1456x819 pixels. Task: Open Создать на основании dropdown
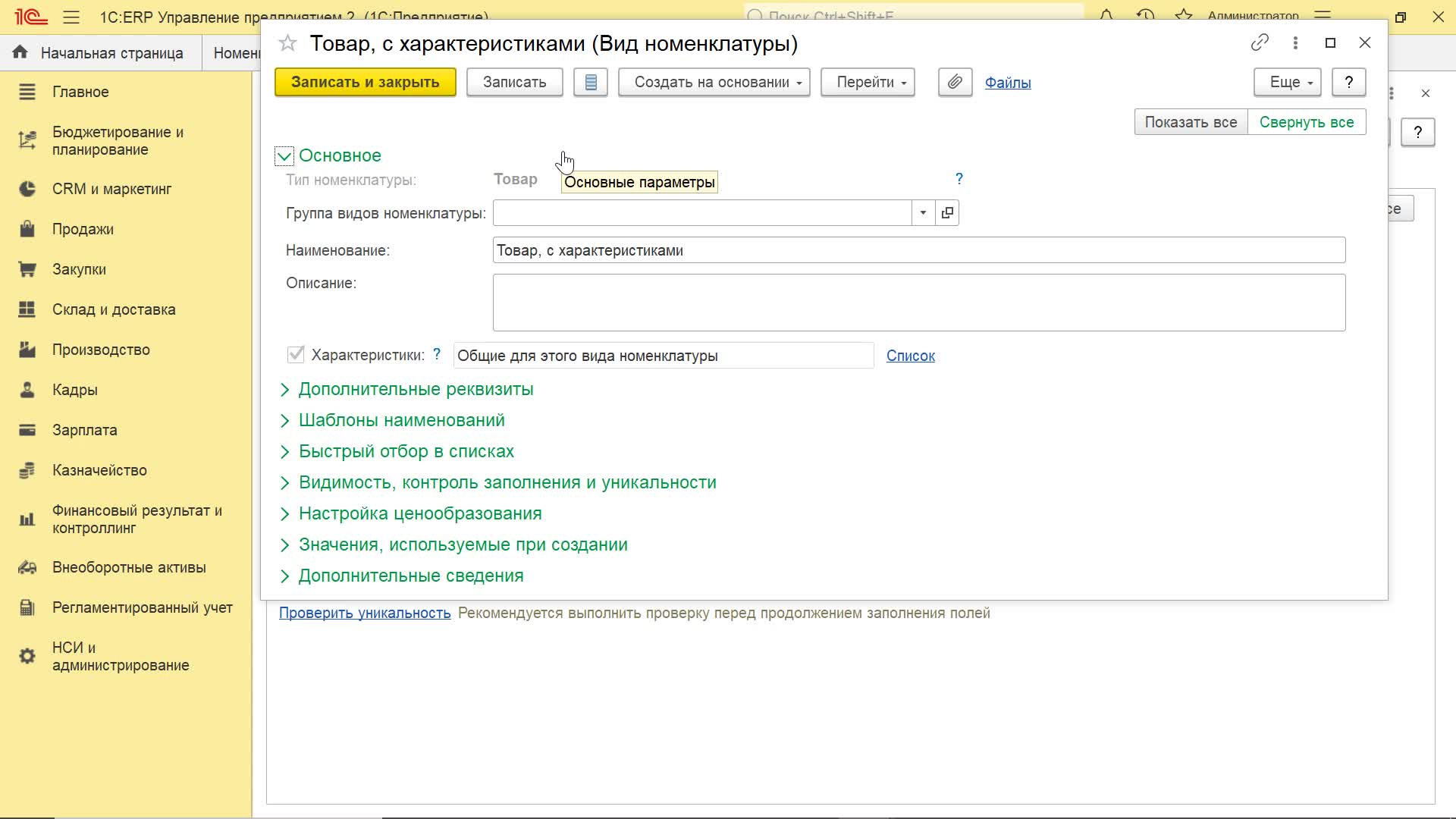click(x=714, y=82)
